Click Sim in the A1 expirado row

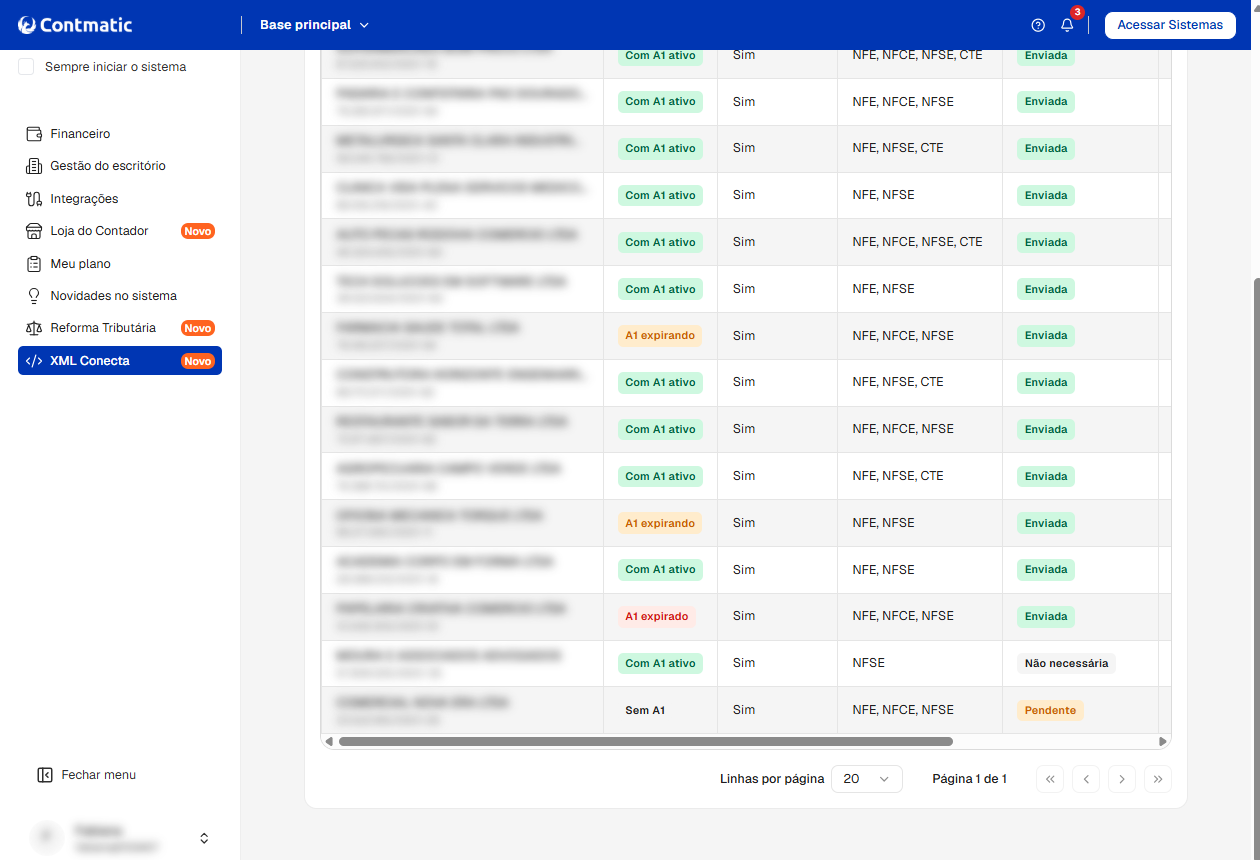744,616
